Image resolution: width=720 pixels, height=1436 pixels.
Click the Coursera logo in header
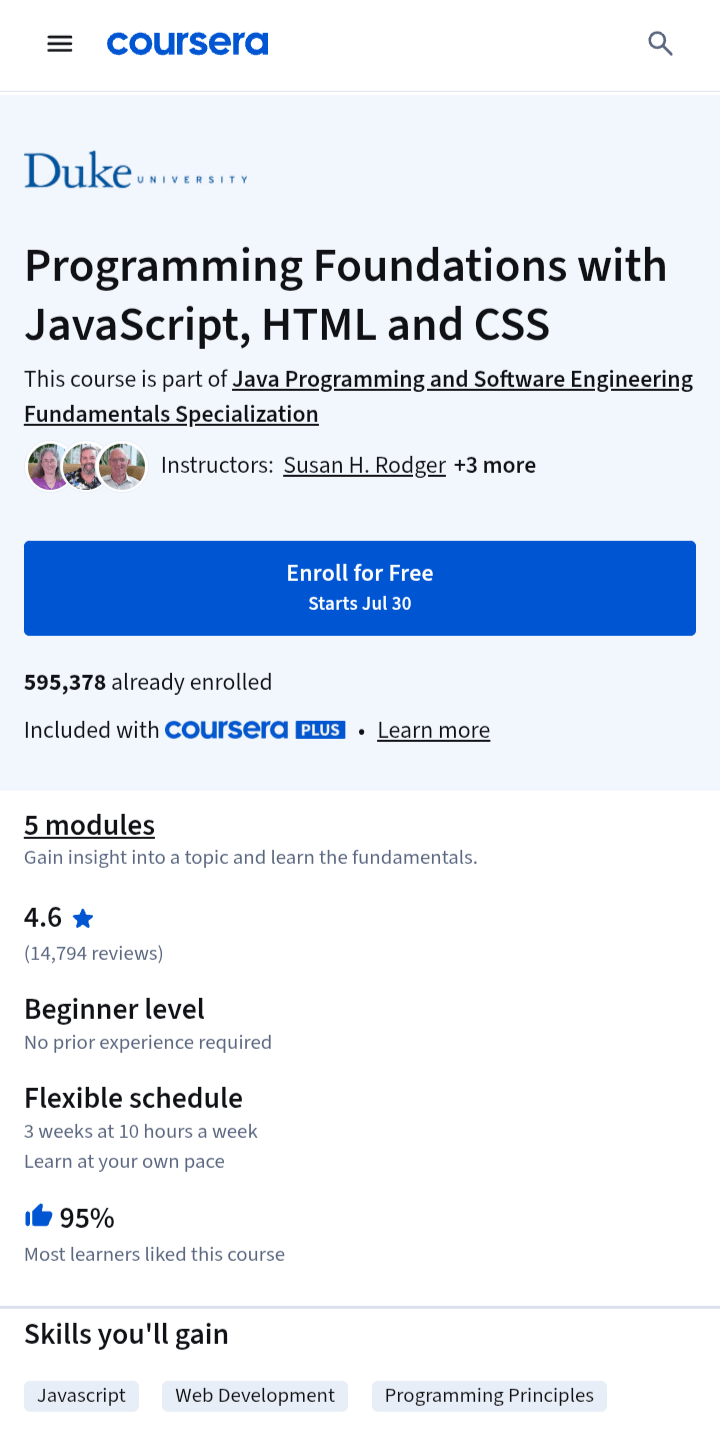(x=188, y=44)
